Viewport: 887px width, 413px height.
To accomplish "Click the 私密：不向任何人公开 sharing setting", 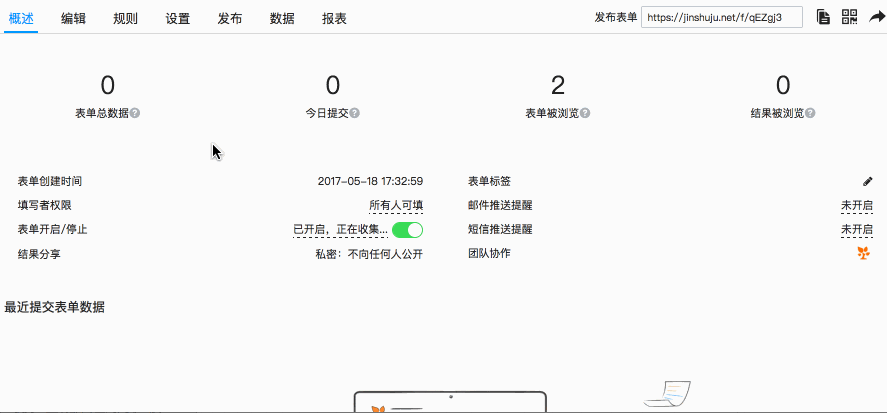I will (x=369, y=254).
